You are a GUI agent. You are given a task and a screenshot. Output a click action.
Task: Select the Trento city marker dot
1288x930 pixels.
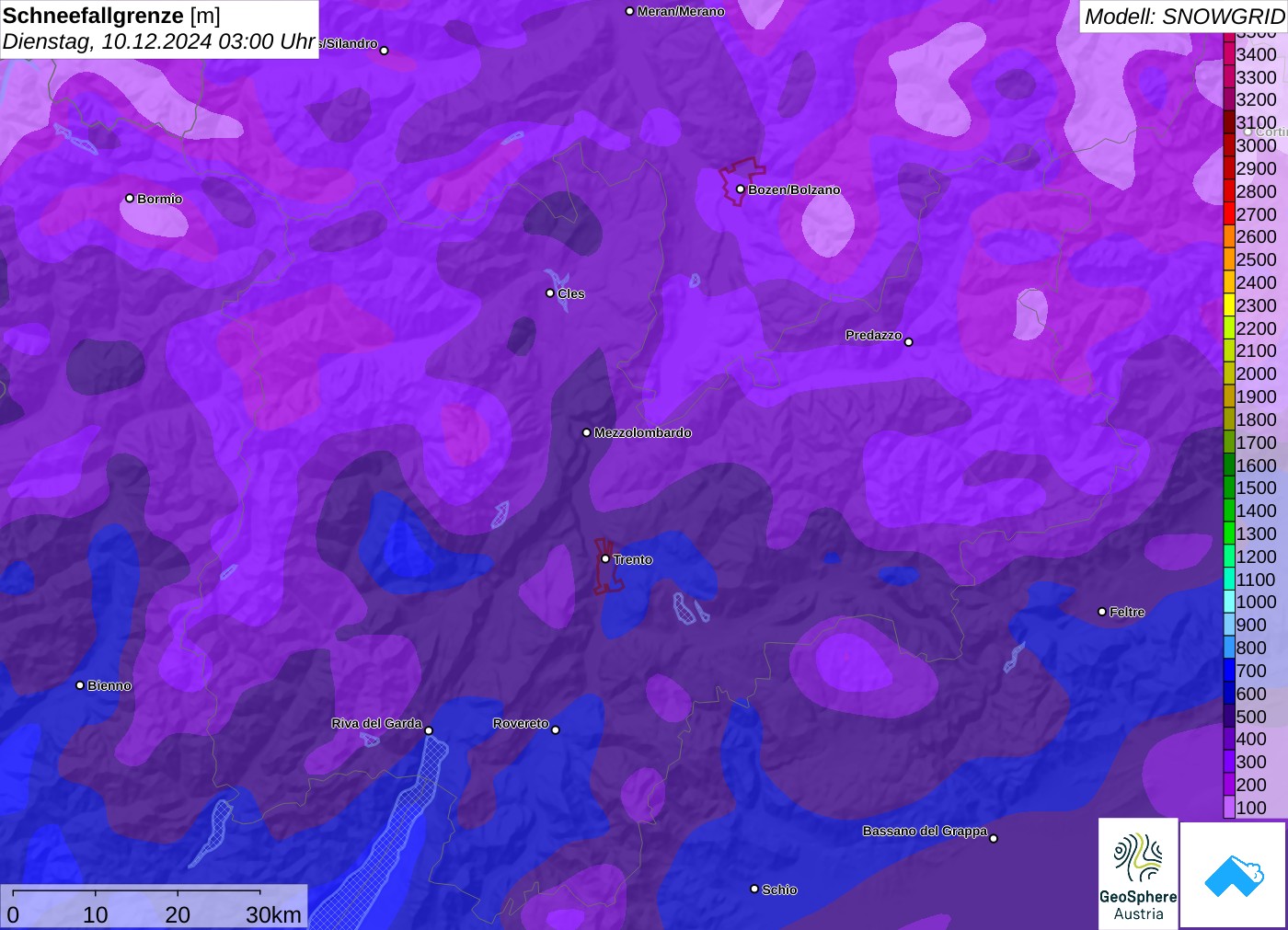[x=605, y=558]
